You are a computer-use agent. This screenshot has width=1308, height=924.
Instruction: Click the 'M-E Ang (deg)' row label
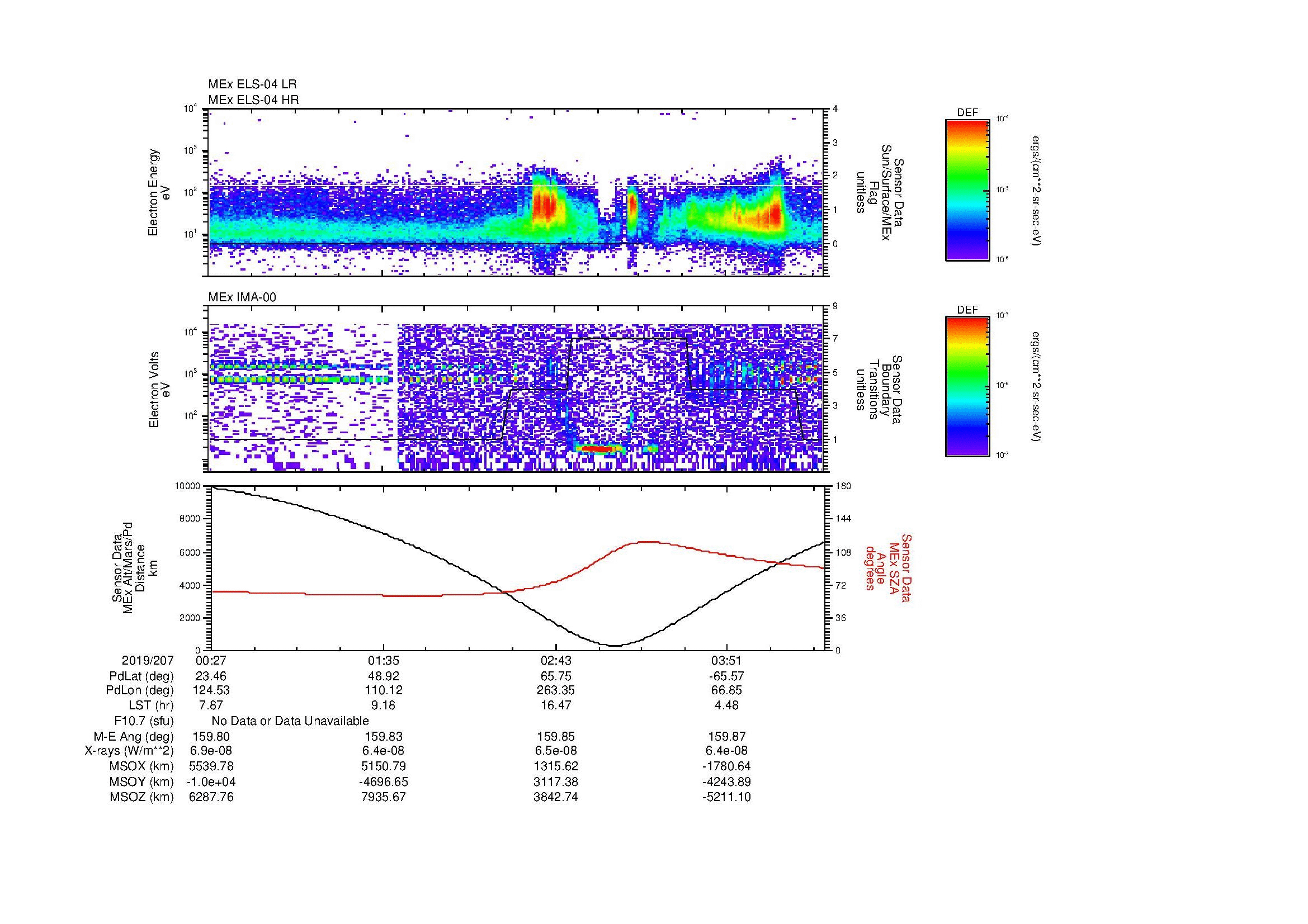[134, 737]
